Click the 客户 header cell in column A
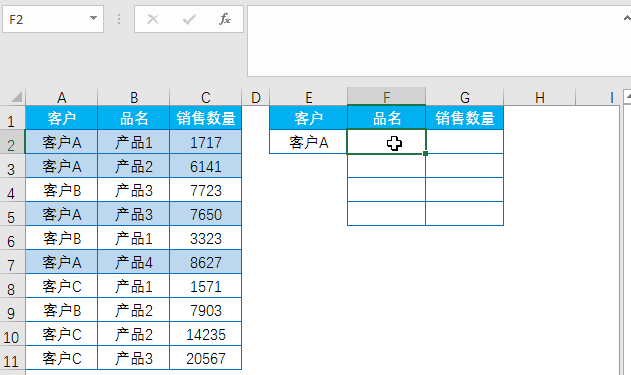The height and width of the screenshot is (375, 631). [62, 118]
